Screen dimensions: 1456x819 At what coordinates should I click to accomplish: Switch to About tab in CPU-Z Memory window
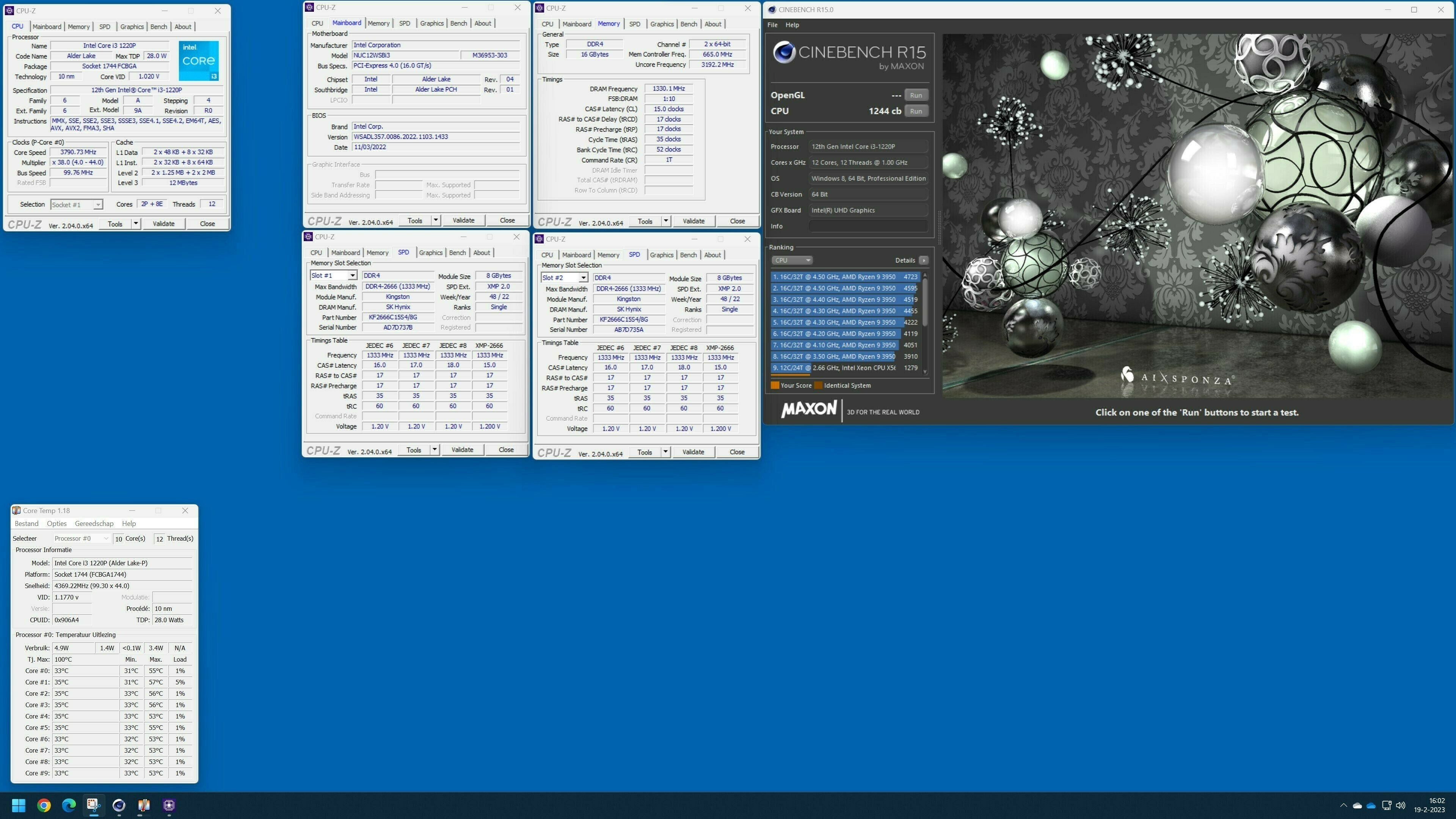pos(712,24)
